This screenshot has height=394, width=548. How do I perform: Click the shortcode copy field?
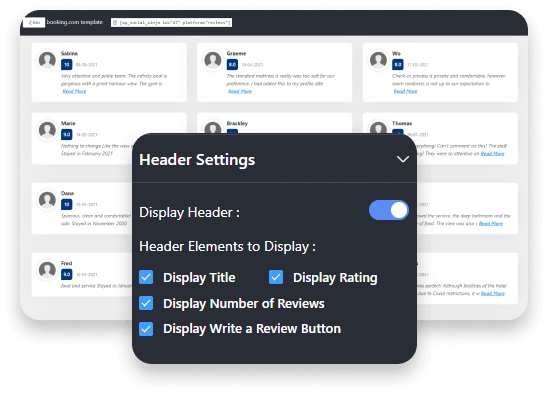(x=171, y=23)
